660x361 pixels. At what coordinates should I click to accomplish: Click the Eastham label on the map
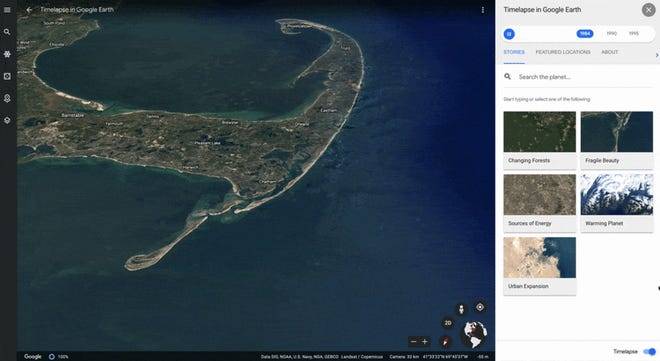coord(329,111)
